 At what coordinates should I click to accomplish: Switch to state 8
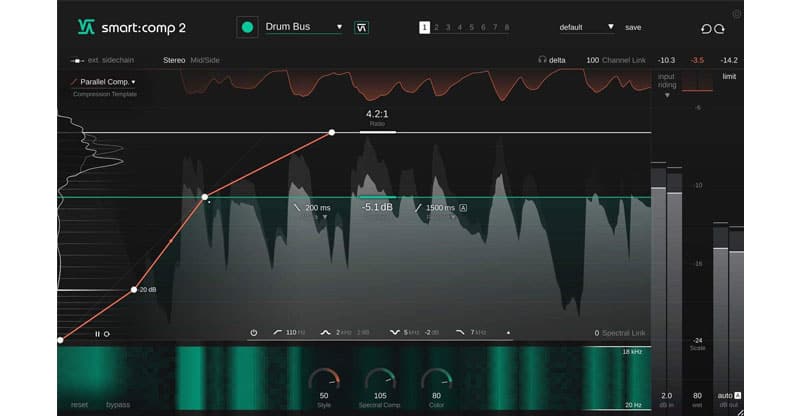tap(507, 28)
